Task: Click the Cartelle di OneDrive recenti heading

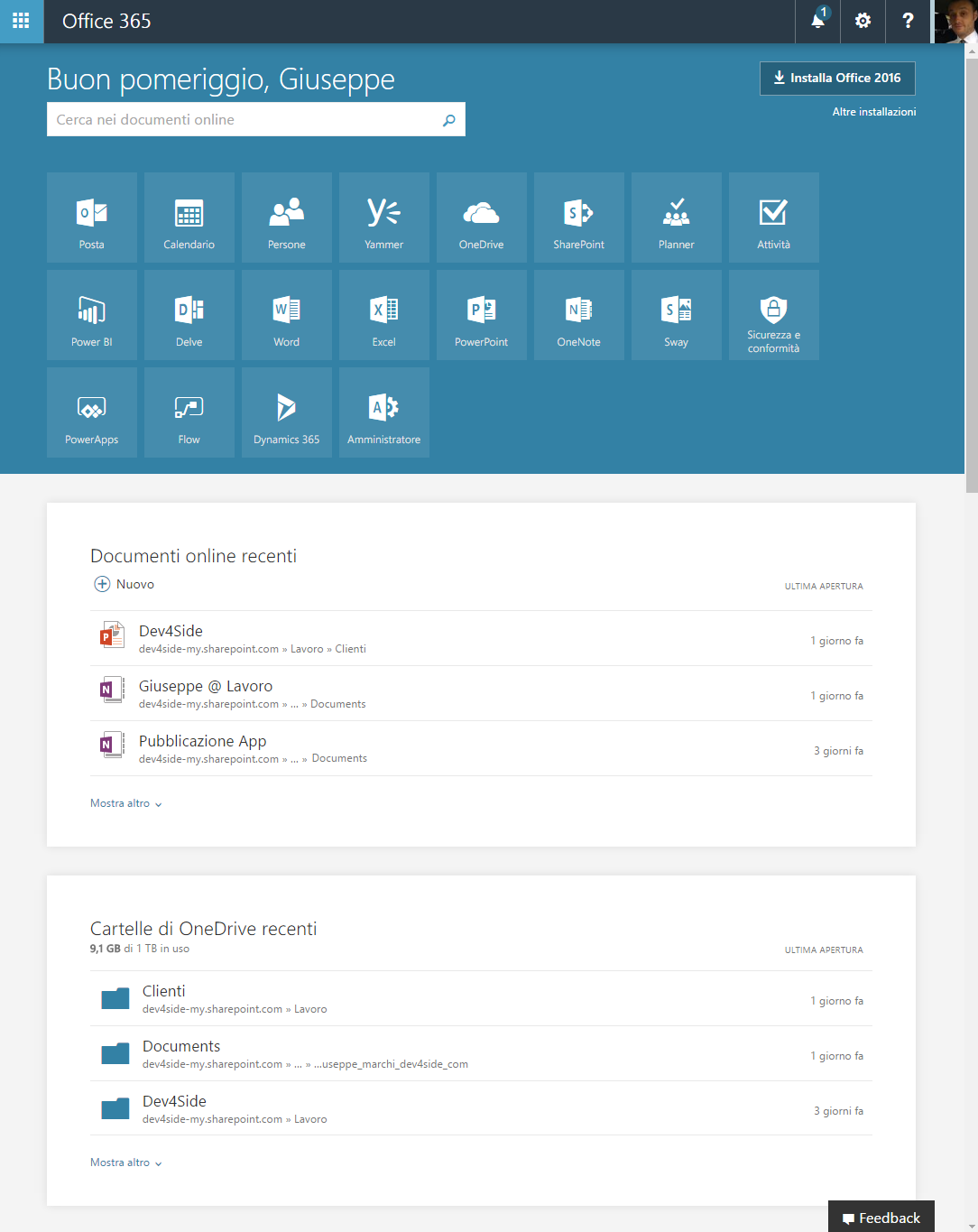Action: [204, 929]
